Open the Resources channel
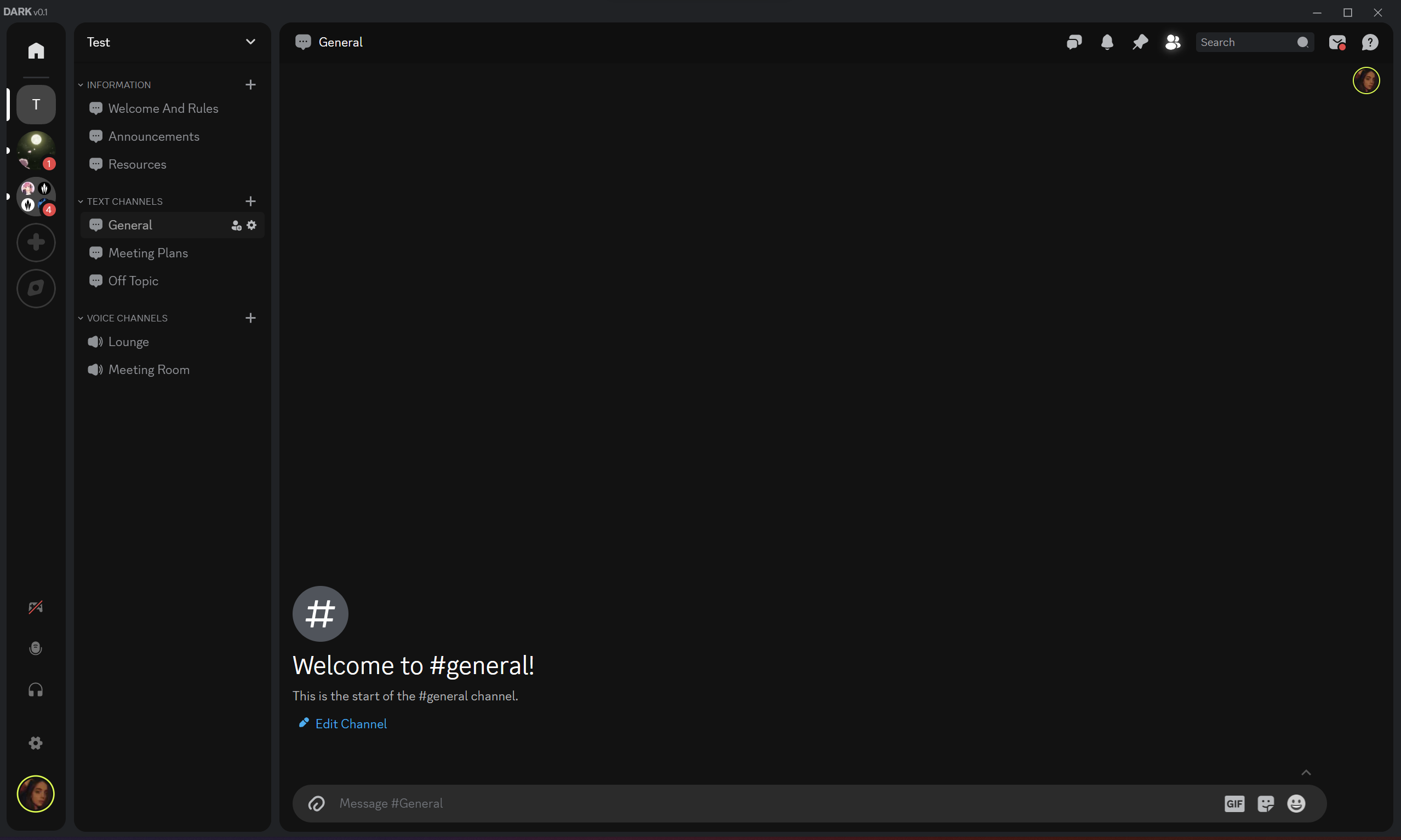Image resolution: width=1401 pixels, height=840 pixels. coord(172,164)
